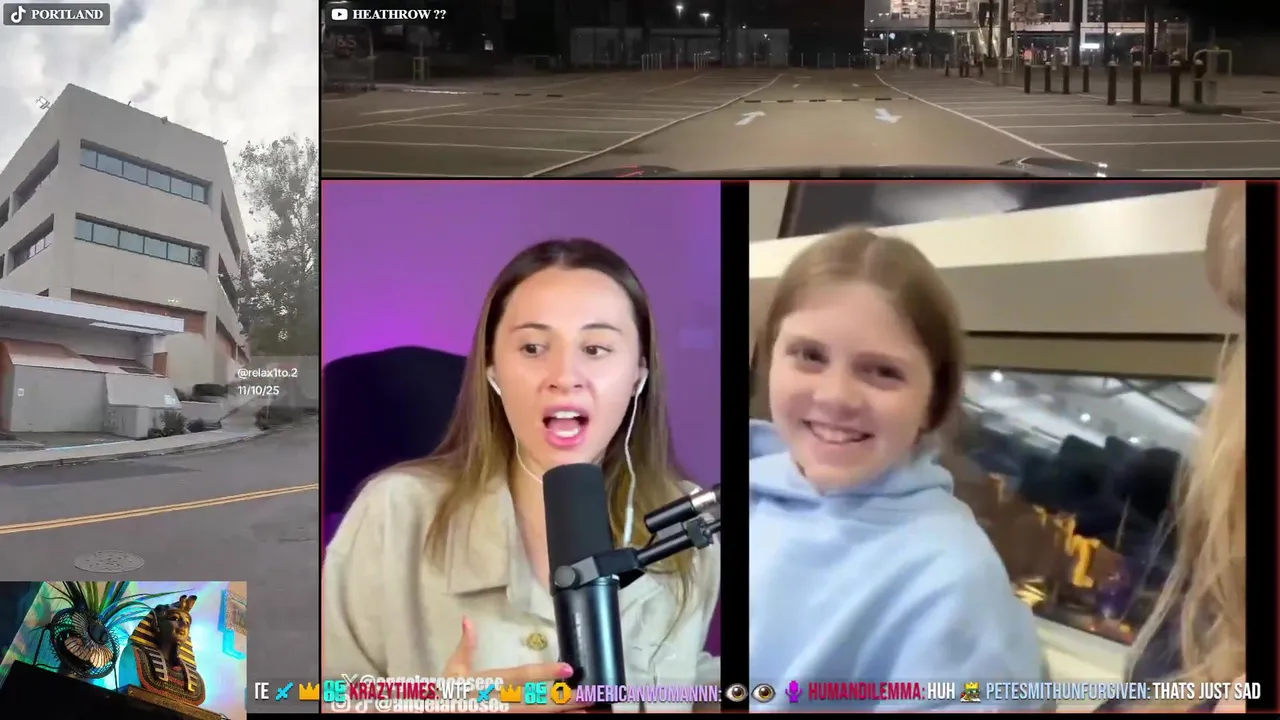Click the TikTok icon beside PORTLAND
This screenshot has width=1280, height=720.
tap(18, 14)
